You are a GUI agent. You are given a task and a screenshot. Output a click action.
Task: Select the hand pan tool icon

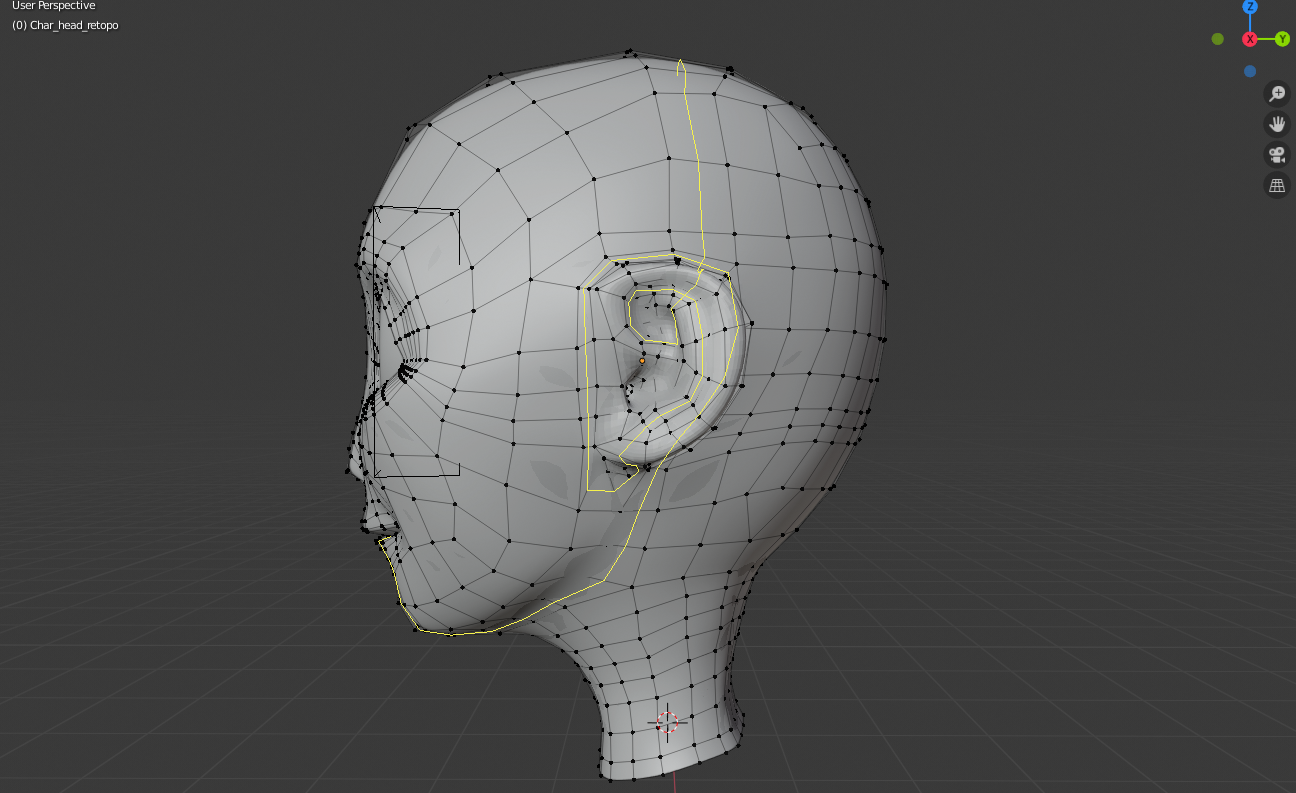1276,124
